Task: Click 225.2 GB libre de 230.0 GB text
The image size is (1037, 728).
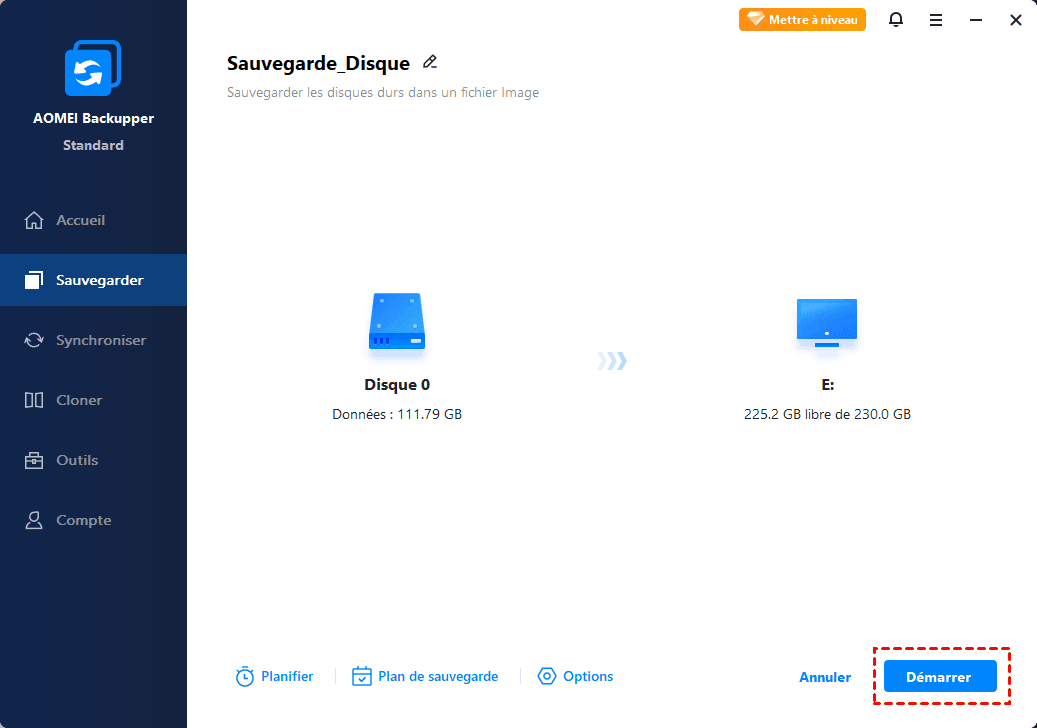Action: (x=827, y=415)
